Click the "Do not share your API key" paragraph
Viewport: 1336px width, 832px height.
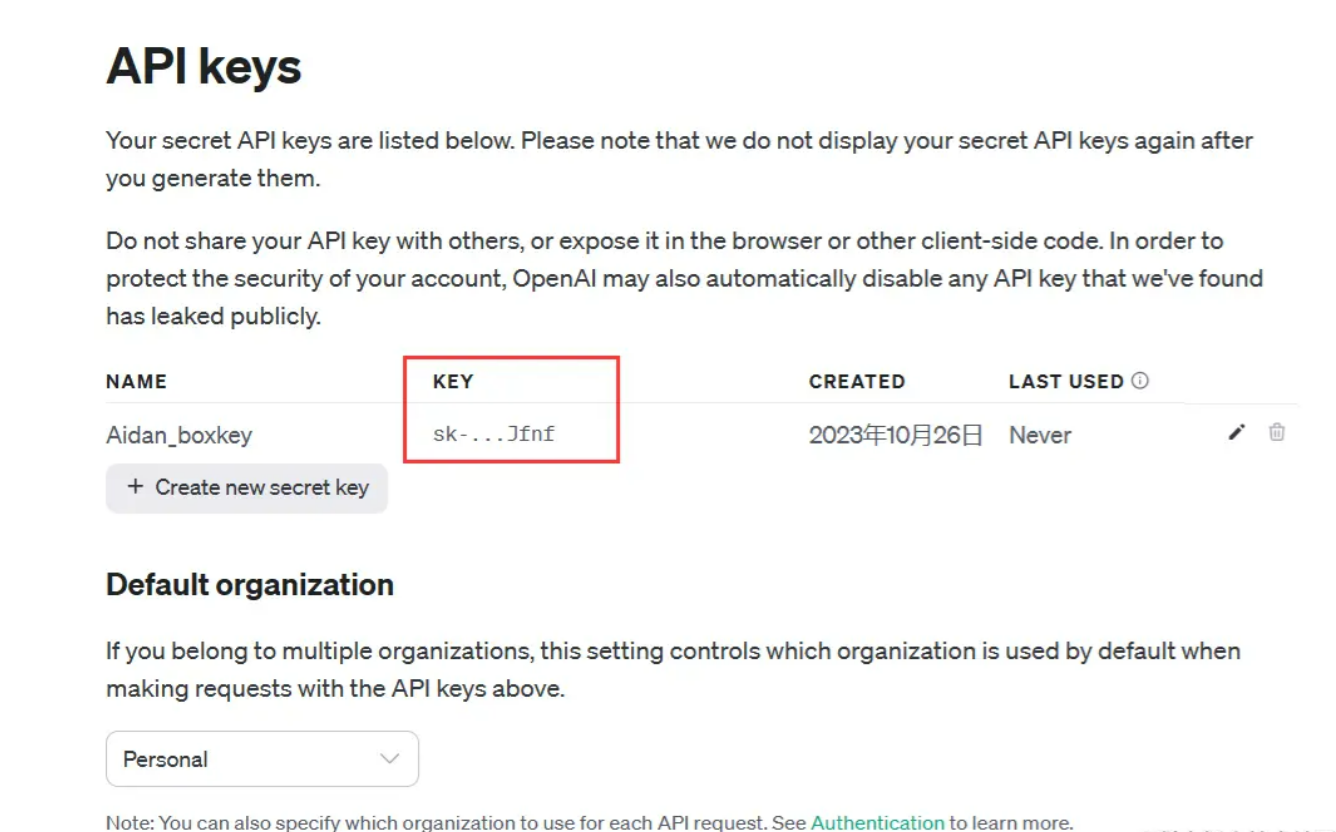(x=684, y=278)
